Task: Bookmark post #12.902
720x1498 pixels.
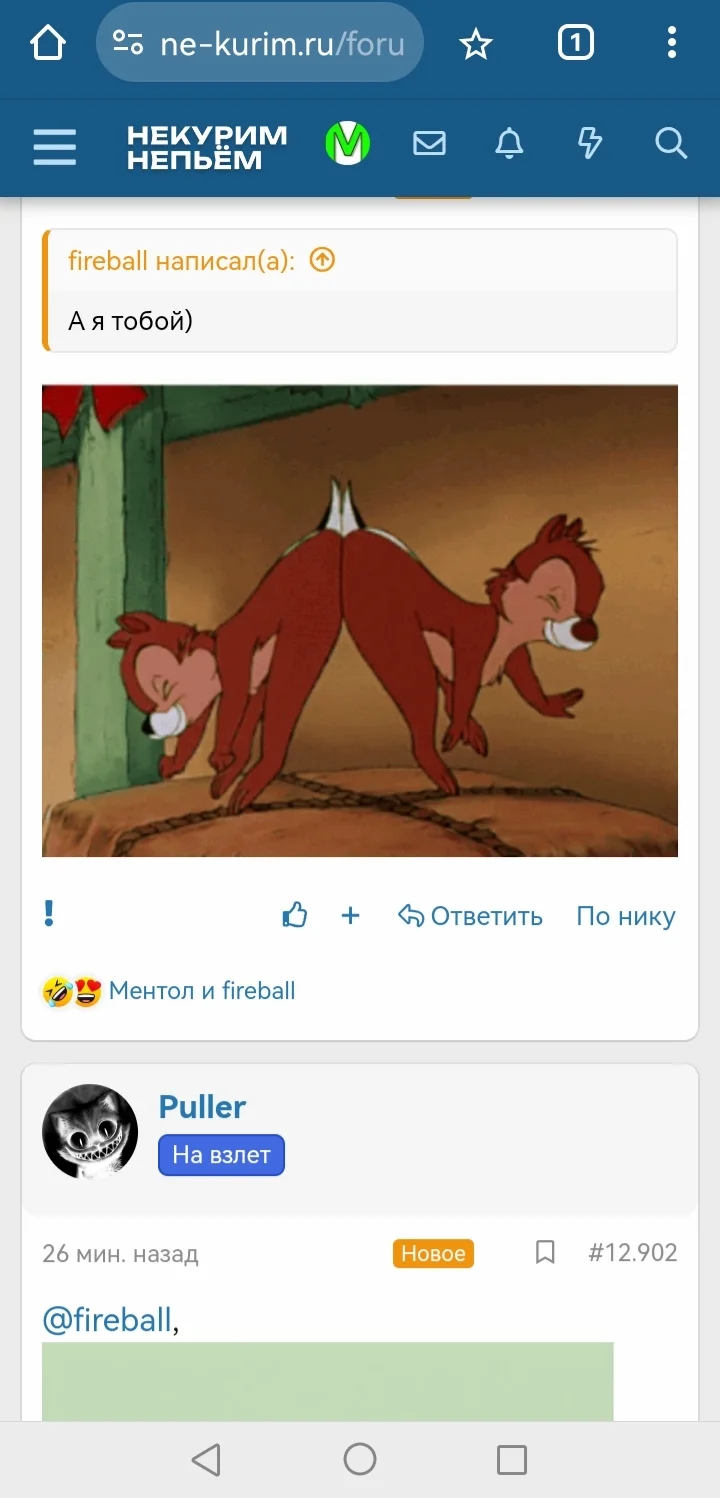Action: 545,1252
